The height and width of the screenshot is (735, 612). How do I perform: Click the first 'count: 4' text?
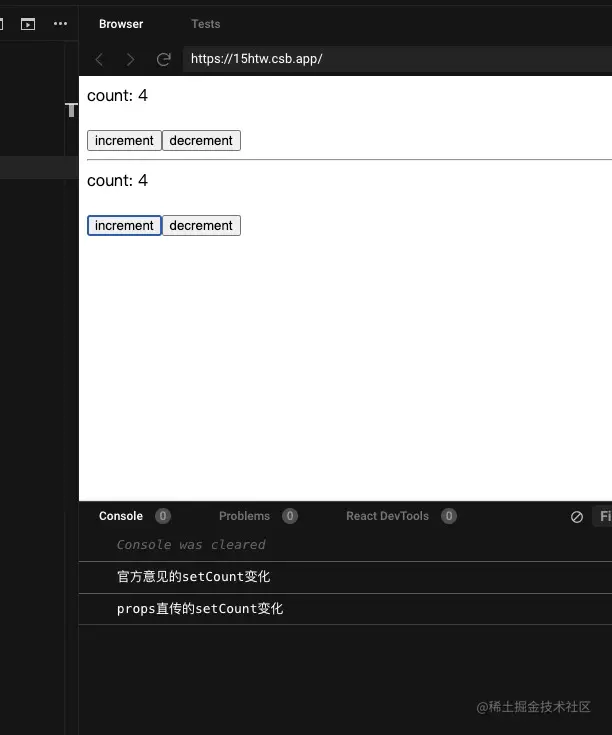click(117, 96)
